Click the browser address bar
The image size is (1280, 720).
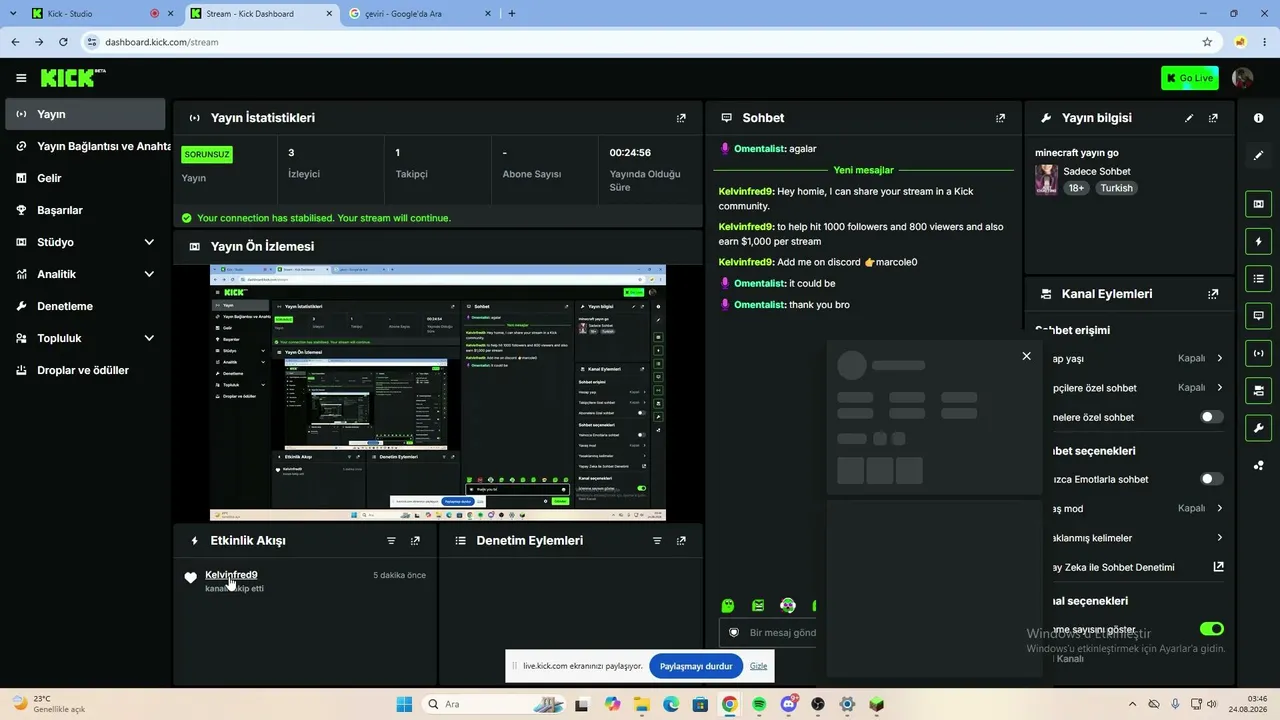pyautogui.click(x=640, y=42)
